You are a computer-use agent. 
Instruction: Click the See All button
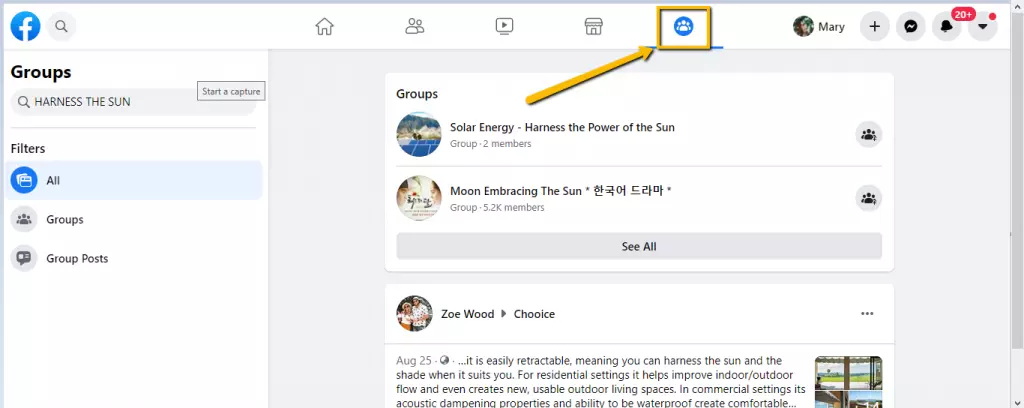(639, 246)
